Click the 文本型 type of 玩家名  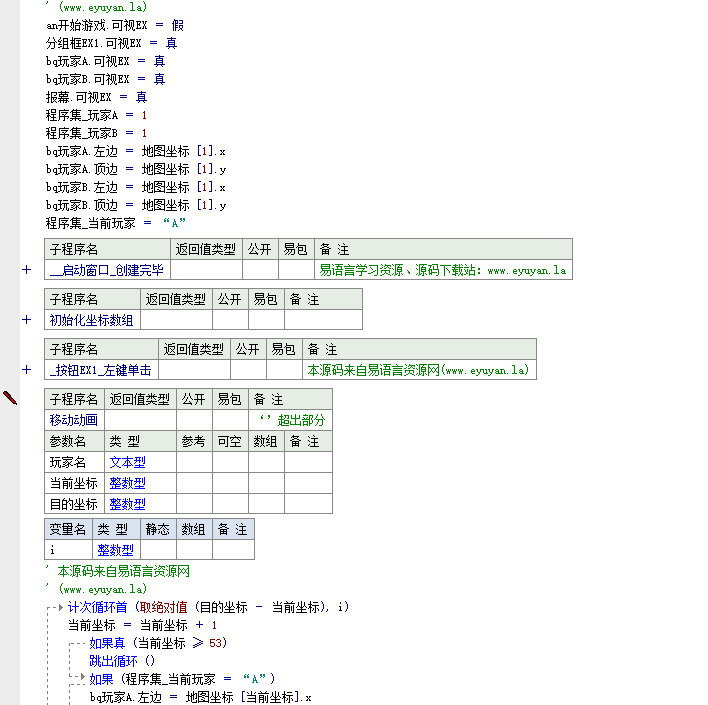pos(127,462)
